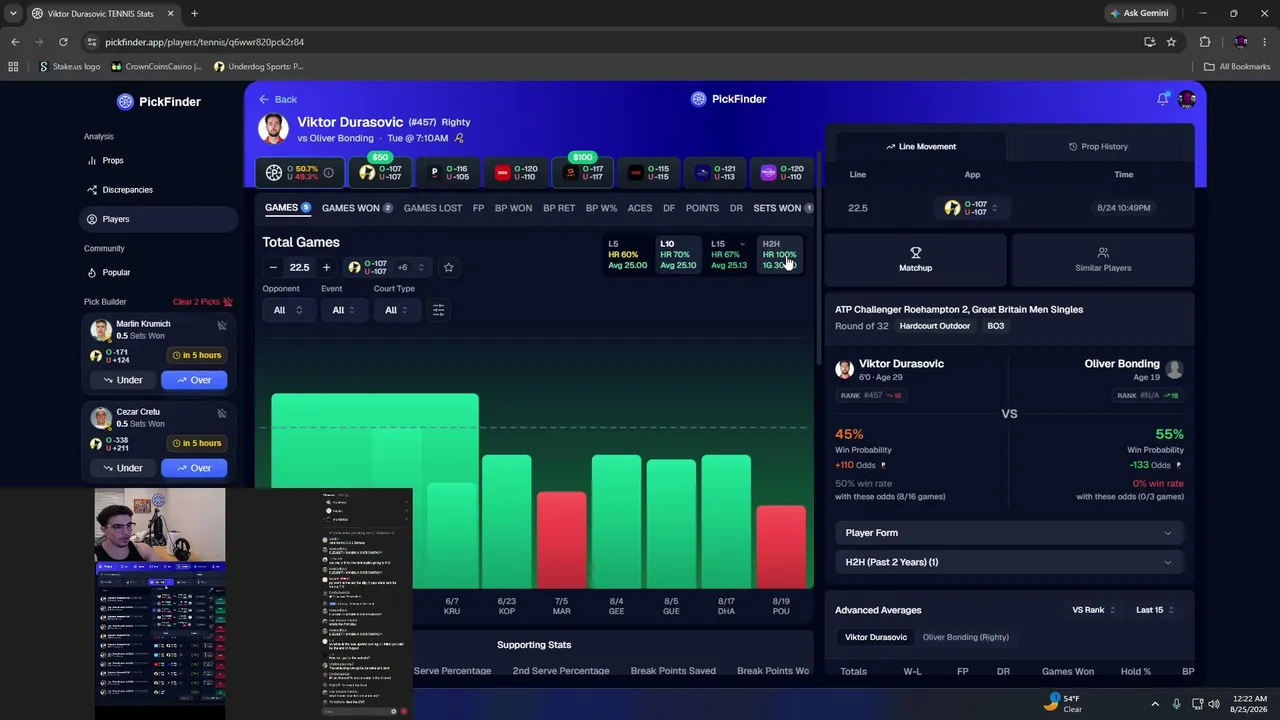Image resolution: width=1280 pixels, height=720 pixels.
Task: Open the user profile avatar menu
Action: click(x=1187, y=99)
